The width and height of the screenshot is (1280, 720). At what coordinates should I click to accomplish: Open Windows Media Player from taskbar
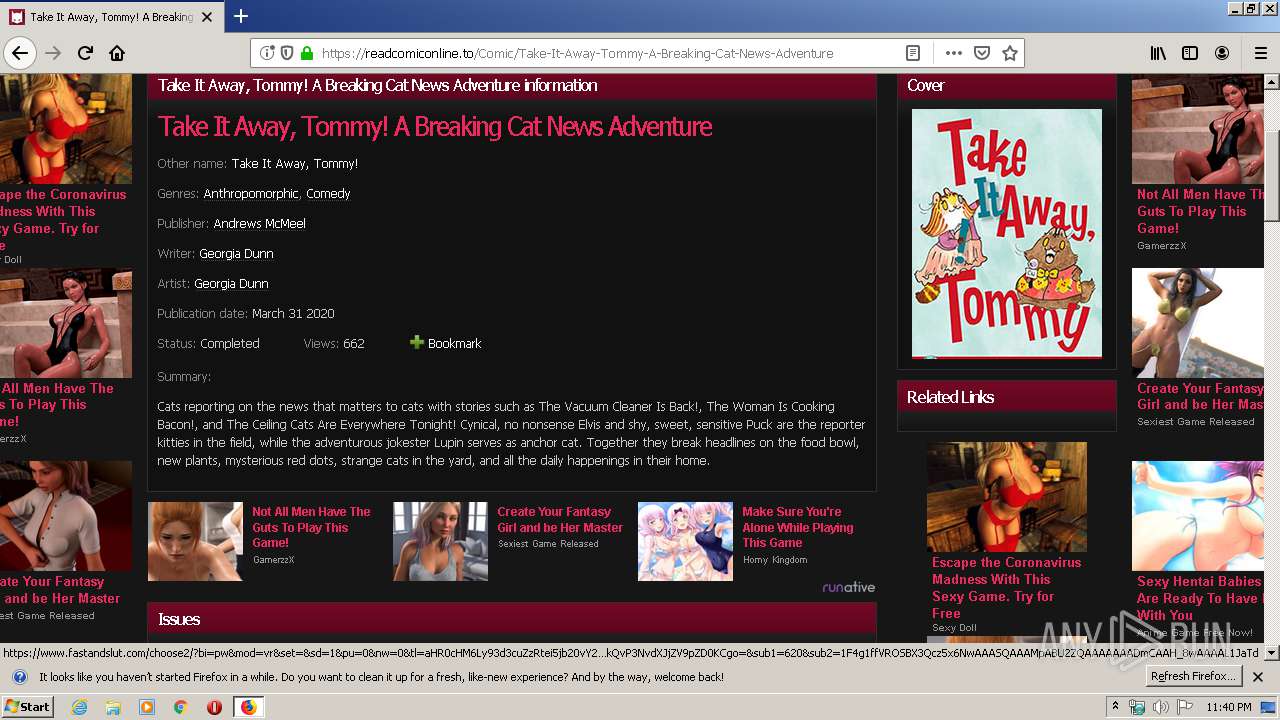pos(147,707)
